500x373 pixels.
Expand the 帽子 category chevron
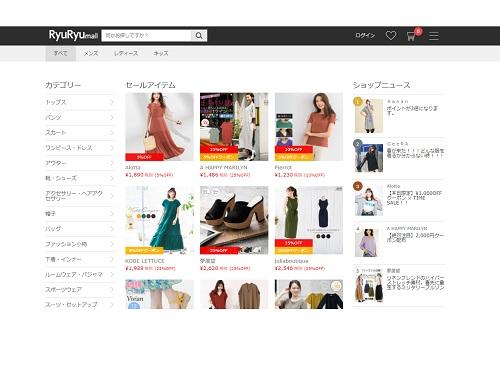click(112, 213)
